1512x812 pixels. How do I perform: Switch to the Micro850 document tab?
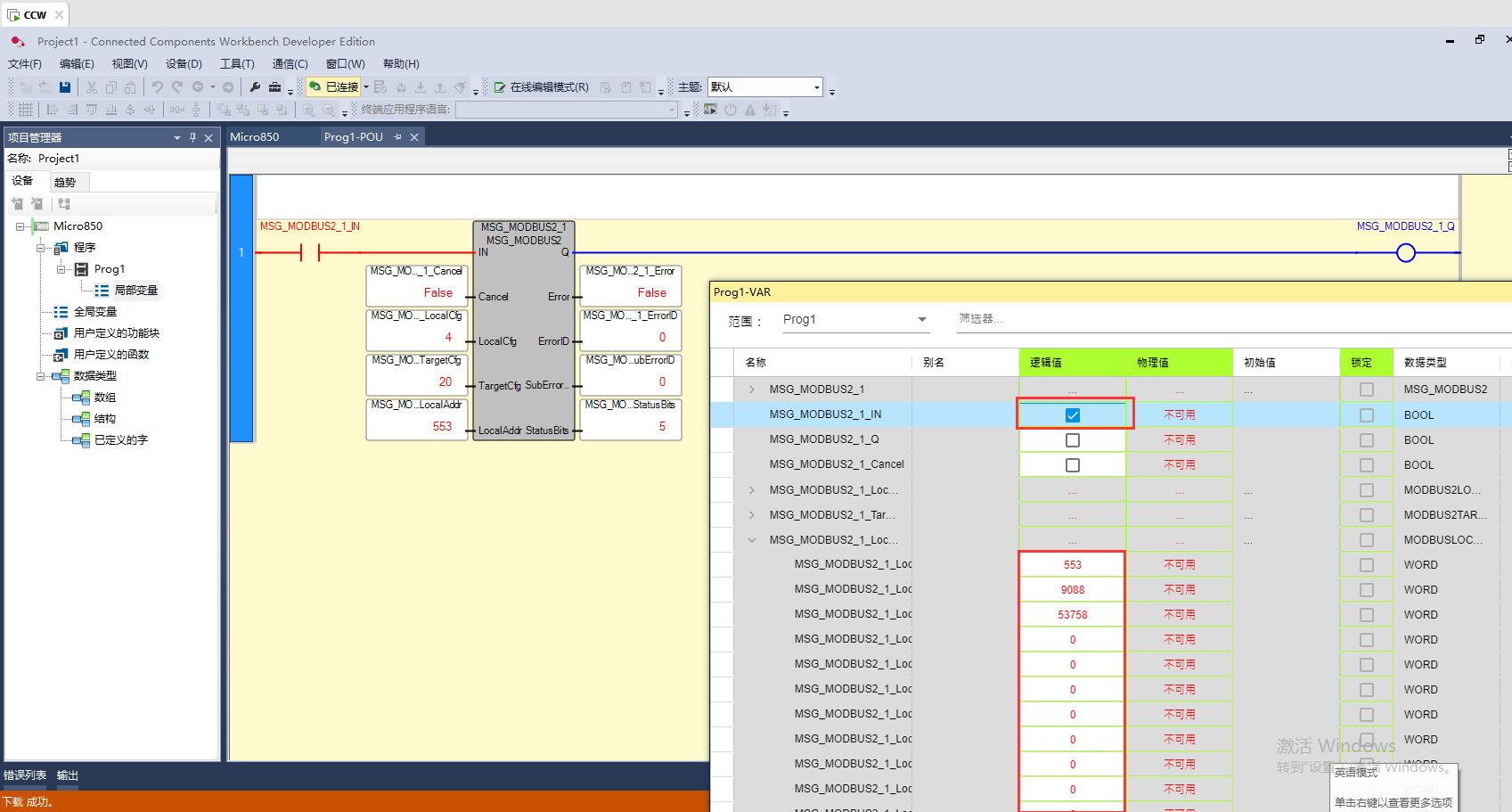pyautogui.click(x=255, y=137)
